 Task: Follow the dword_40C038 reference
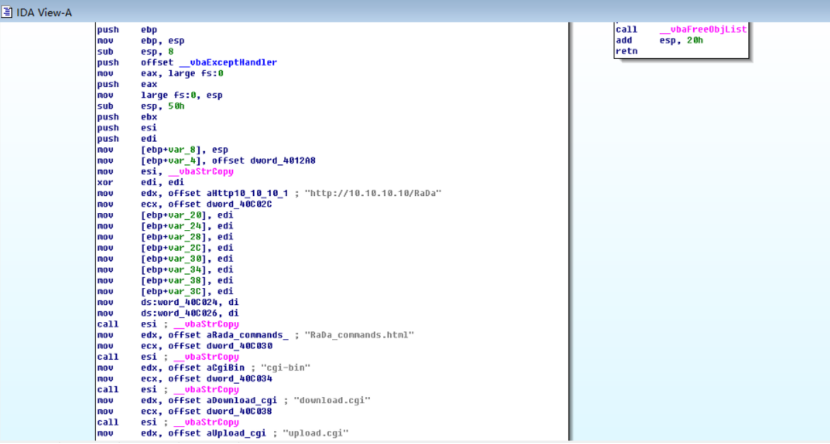[x=239, y=411]
